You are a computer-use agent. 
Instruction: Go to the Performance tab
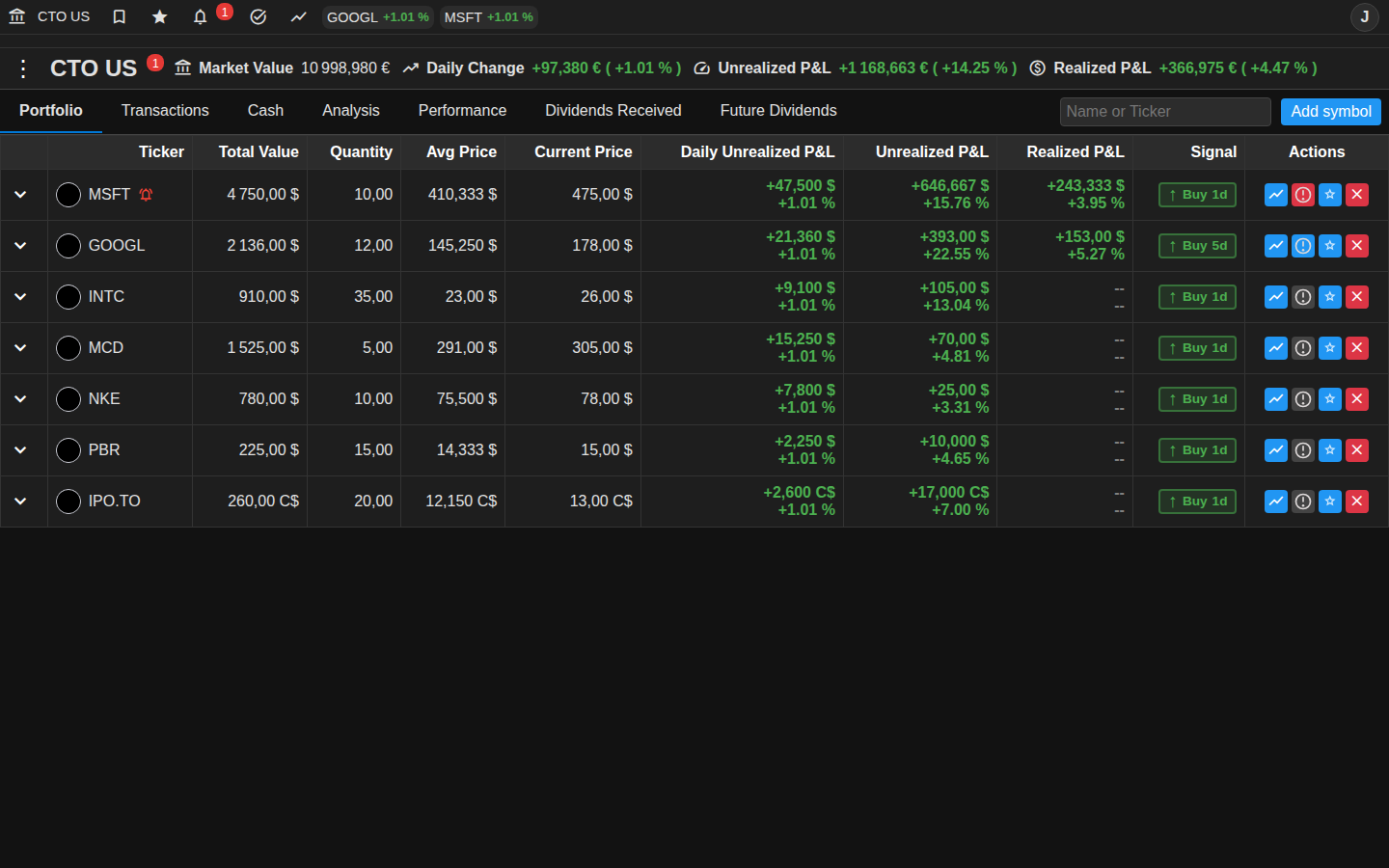tap(462, 111)
